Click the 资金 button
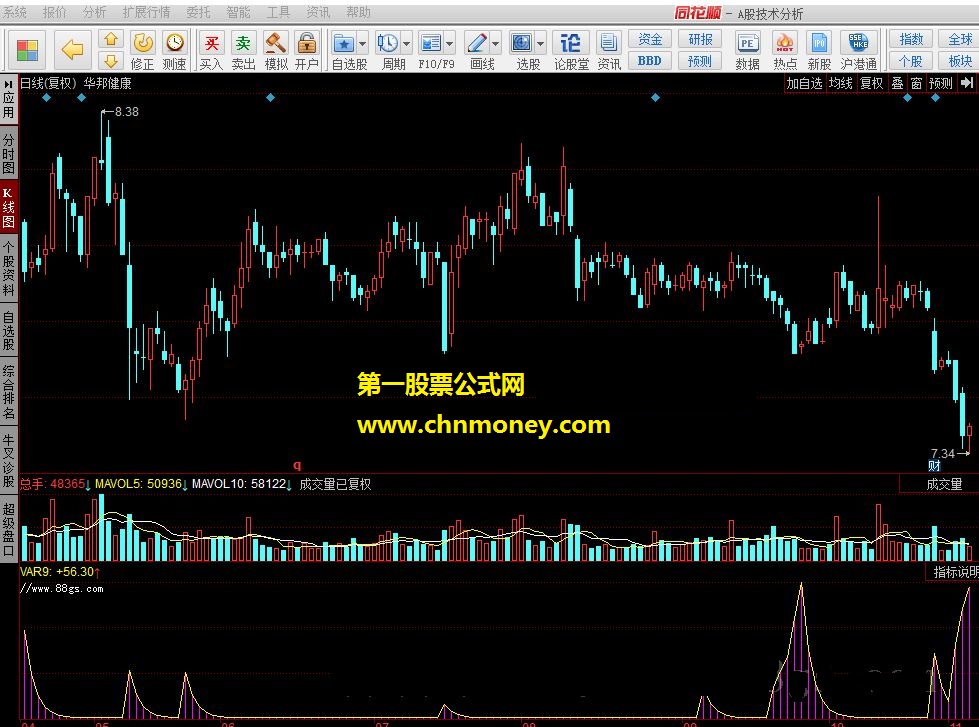979x727 pixels. (649, 39)
